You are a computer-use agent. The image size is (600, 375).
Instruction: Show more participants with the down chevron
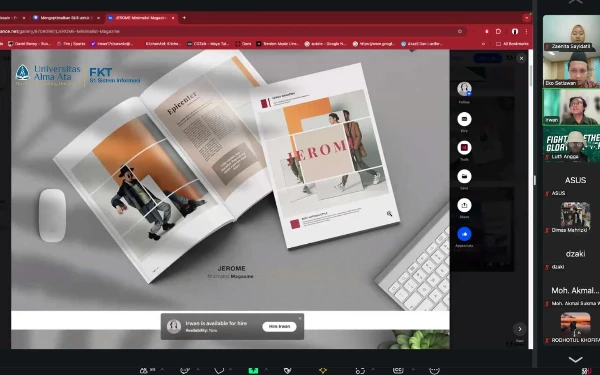(x=575, y=359)
